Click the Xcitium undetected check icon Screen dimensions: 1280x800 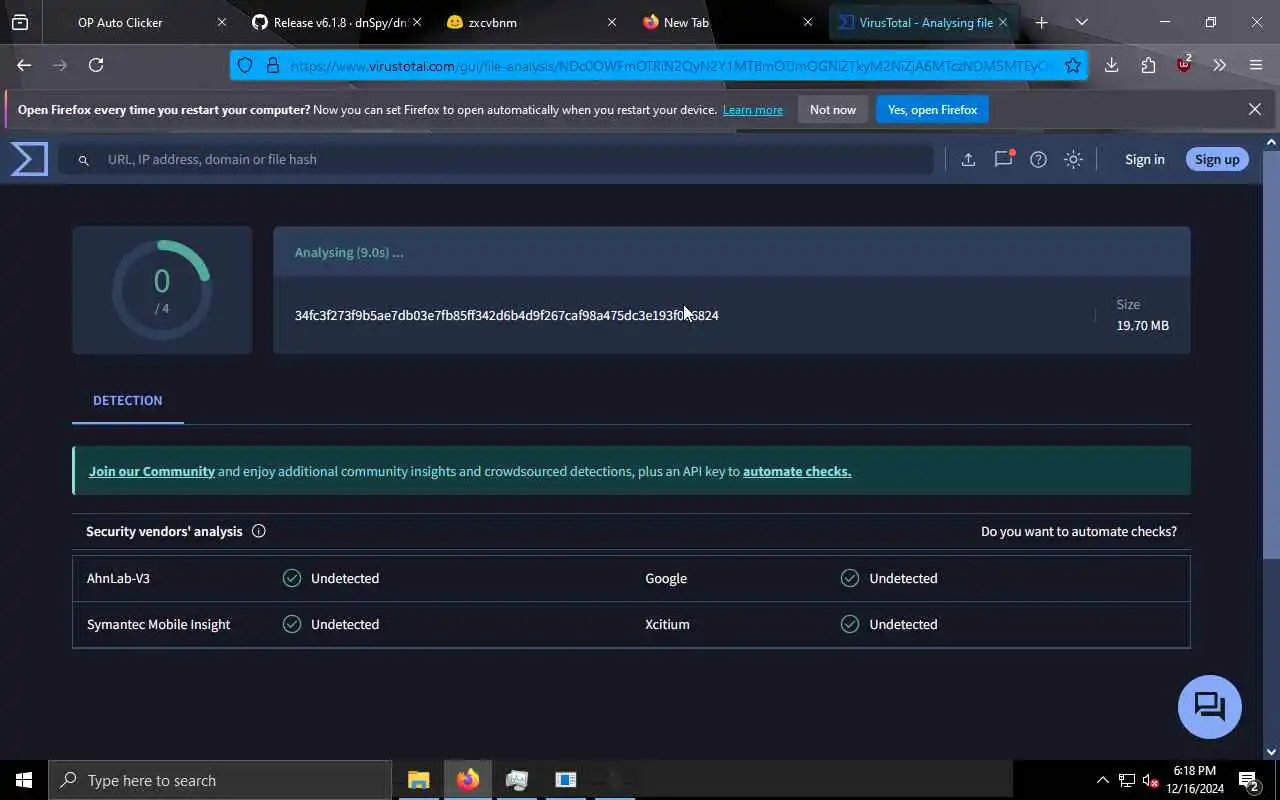pos(850,624)
